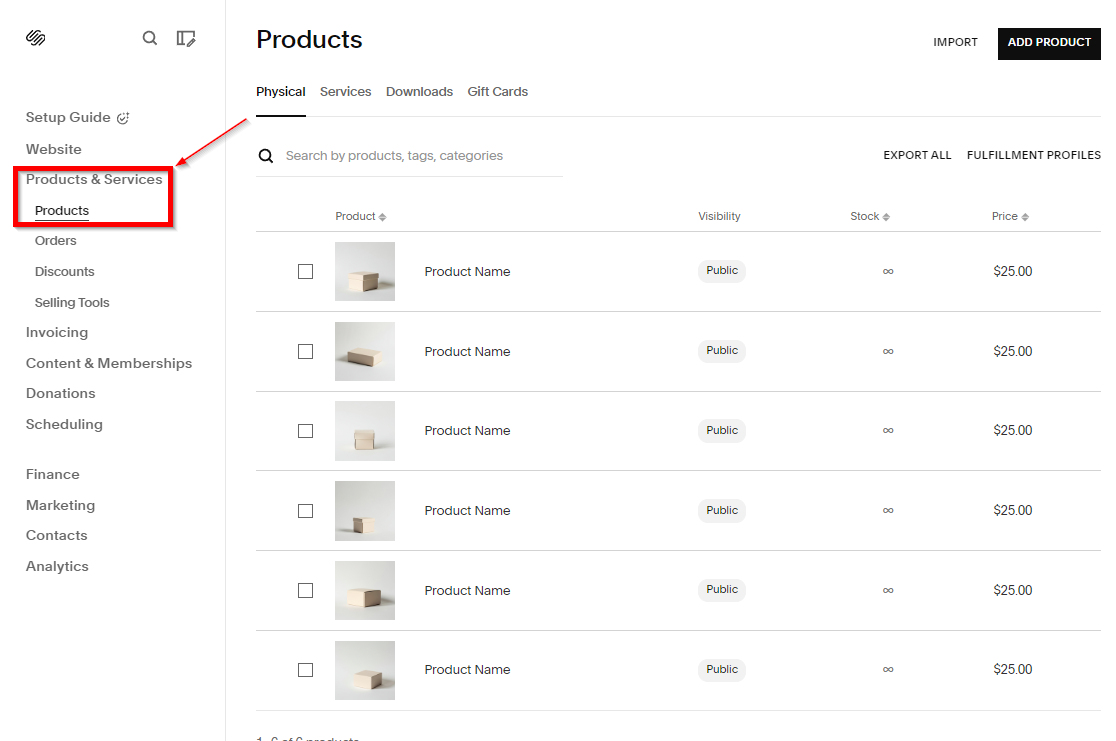Open the second product's thumbnail image

(365, 352)
